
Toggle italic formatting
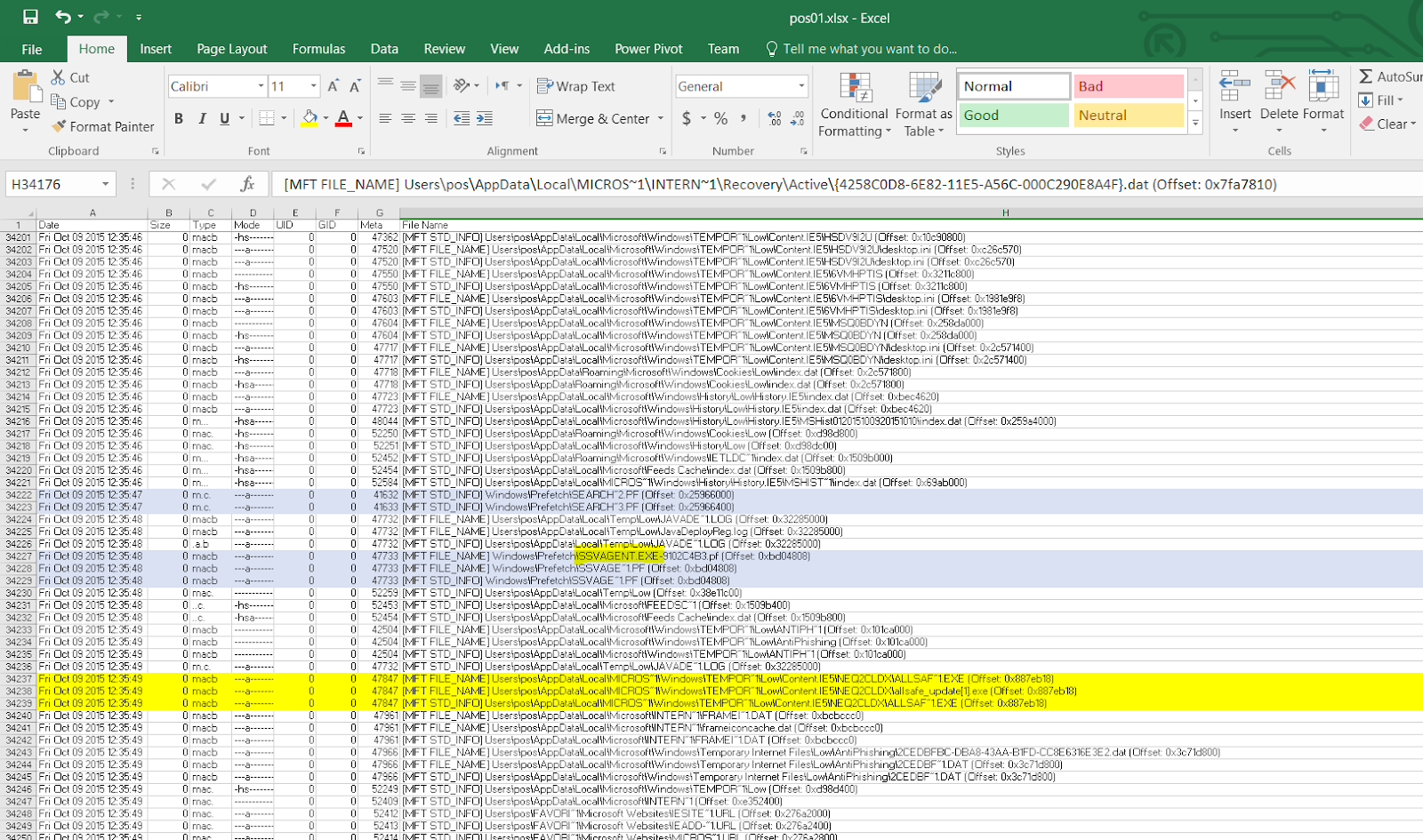click(201, 118)
